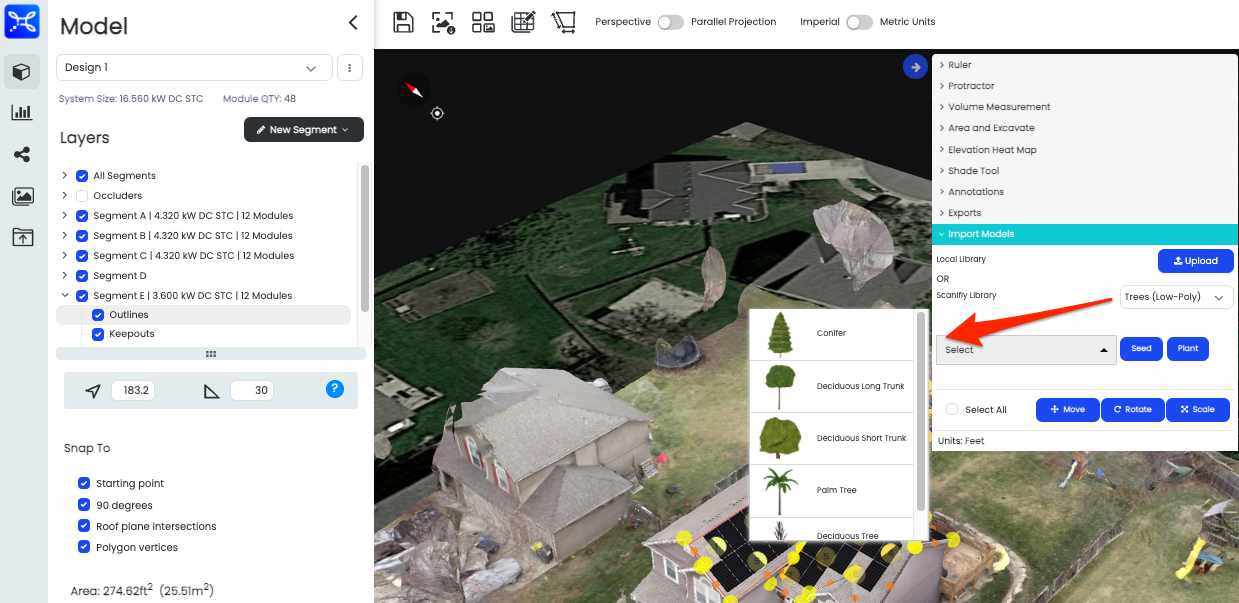Click the Seed button

(x=1141, y=349)
